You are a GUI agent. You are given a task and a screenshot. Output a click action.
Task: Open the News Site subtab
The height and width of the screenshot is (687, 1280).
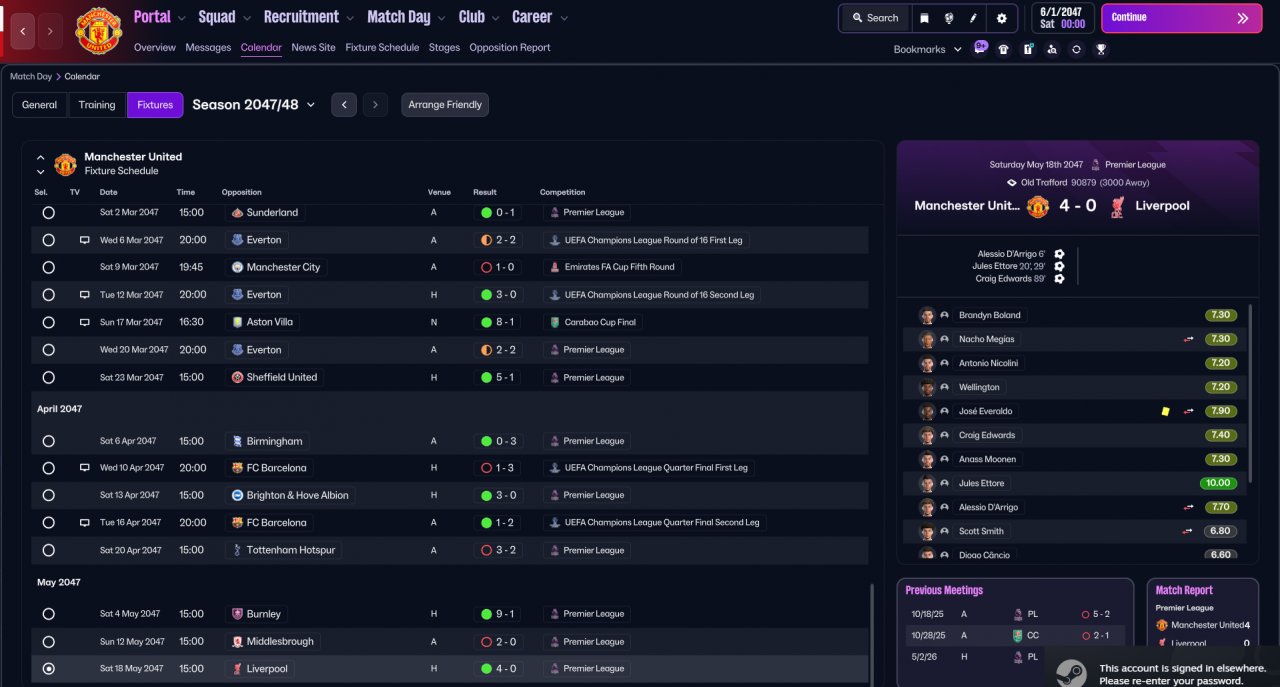(314, 47)
